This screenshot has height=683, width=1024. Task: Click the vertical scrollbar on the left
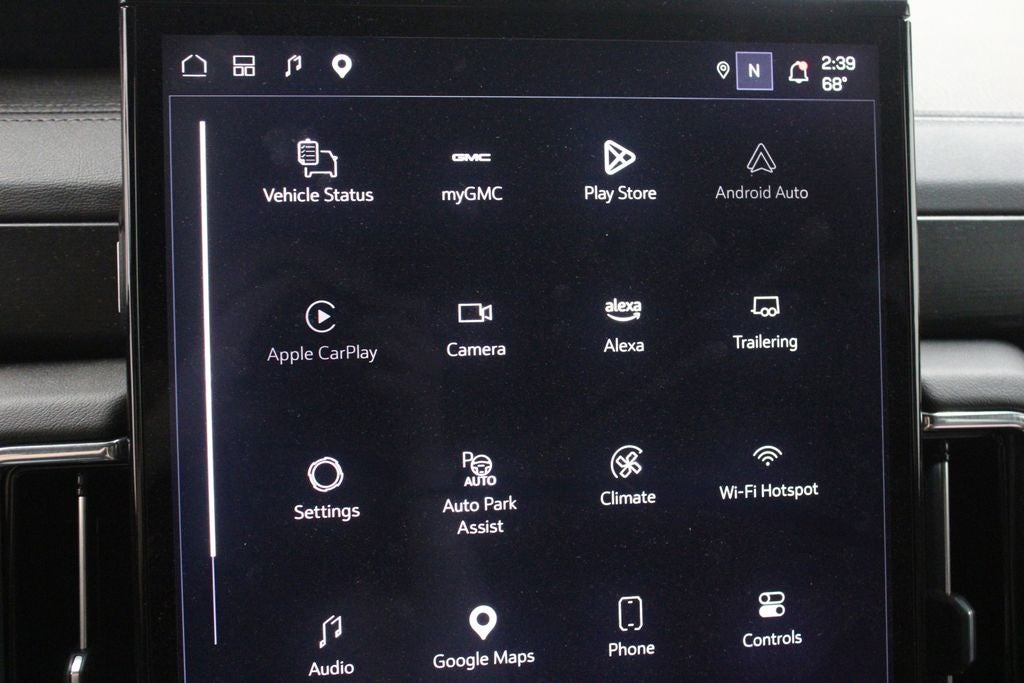208,382
